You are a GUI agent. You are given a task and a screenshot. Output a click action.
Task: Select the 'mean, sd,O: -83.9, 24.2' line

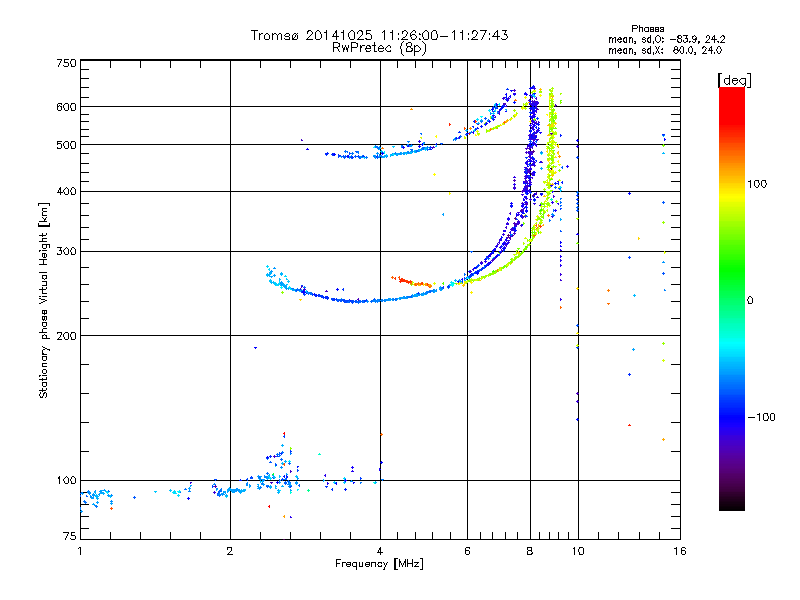tap(666, 39)
